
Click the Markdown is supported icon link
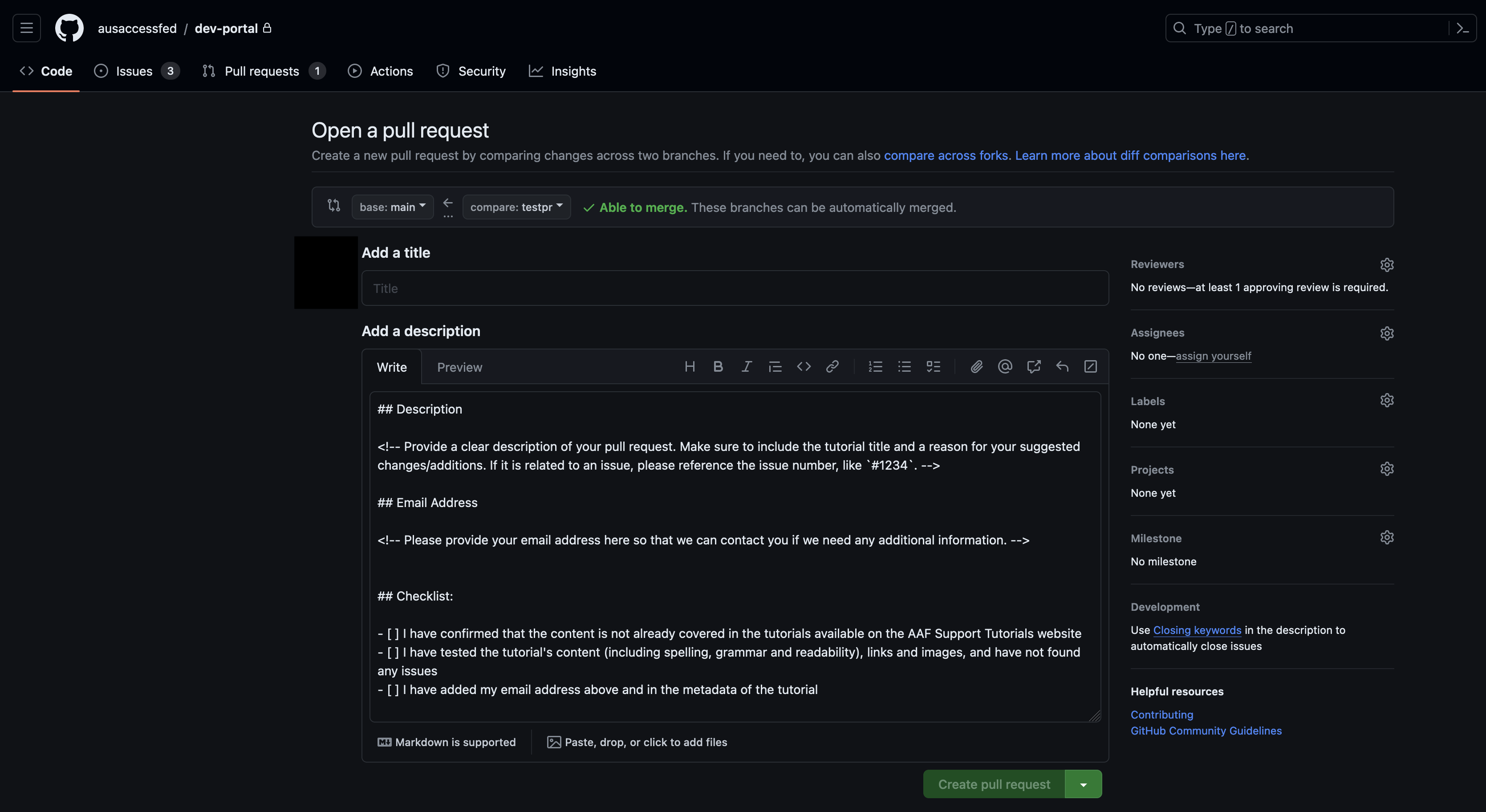click(x=385, y=742)
